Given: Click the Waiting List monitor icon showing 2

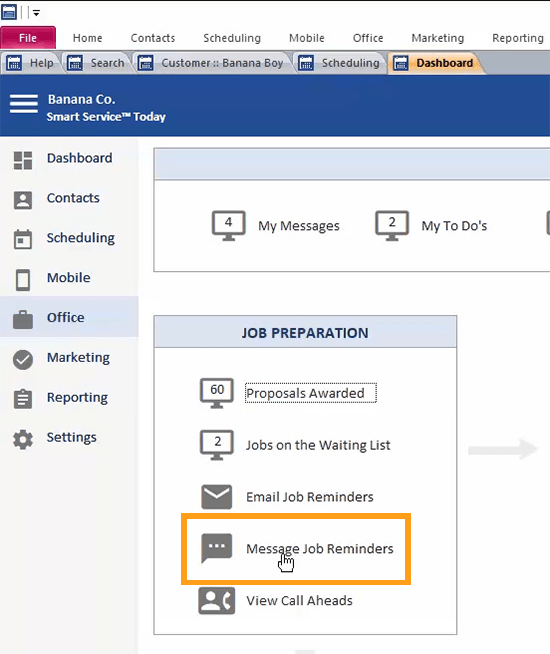Looking at the screenshot, I should tap(217, 445).
